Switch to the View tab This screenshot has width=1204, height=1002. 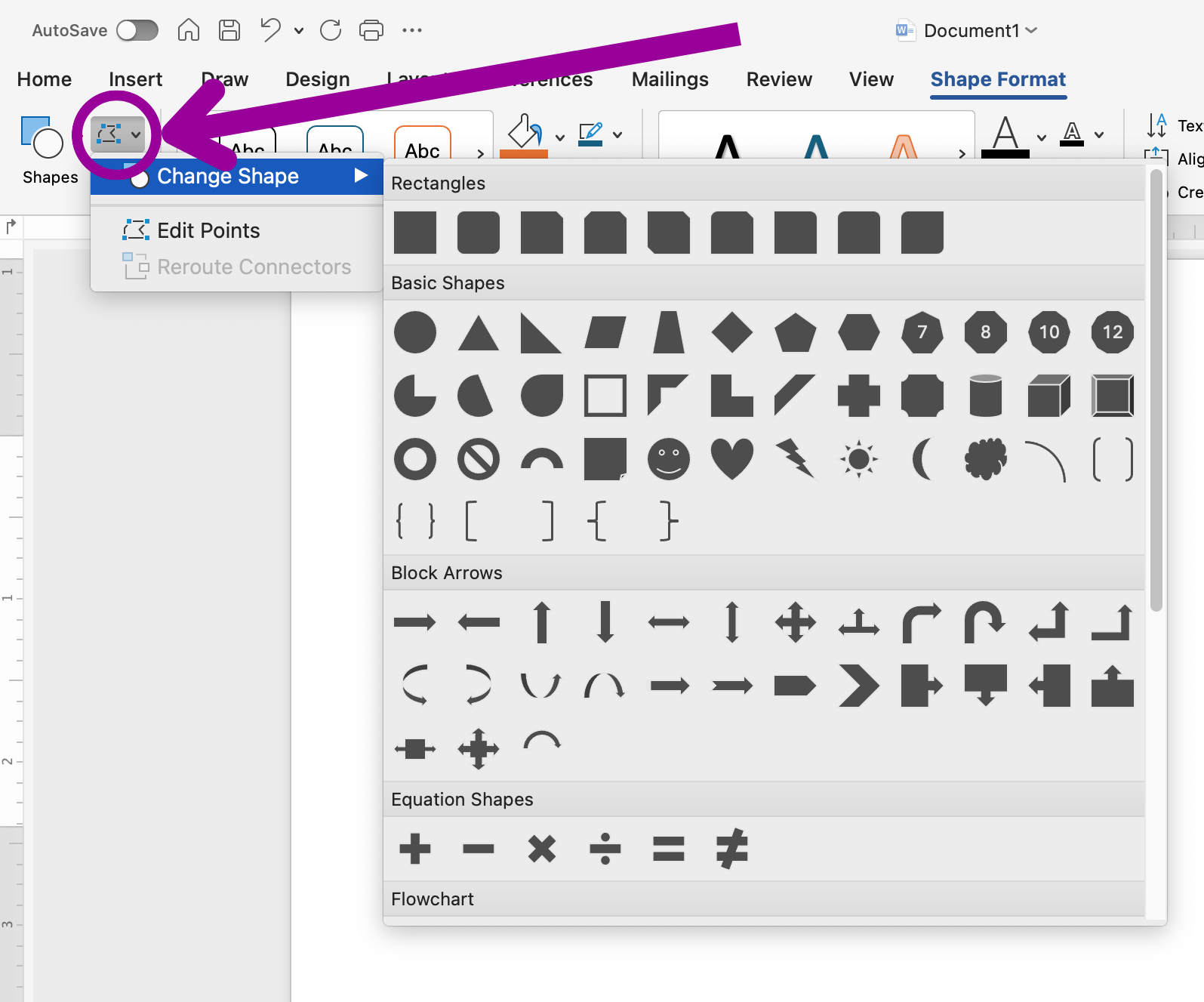pos(871,79)
